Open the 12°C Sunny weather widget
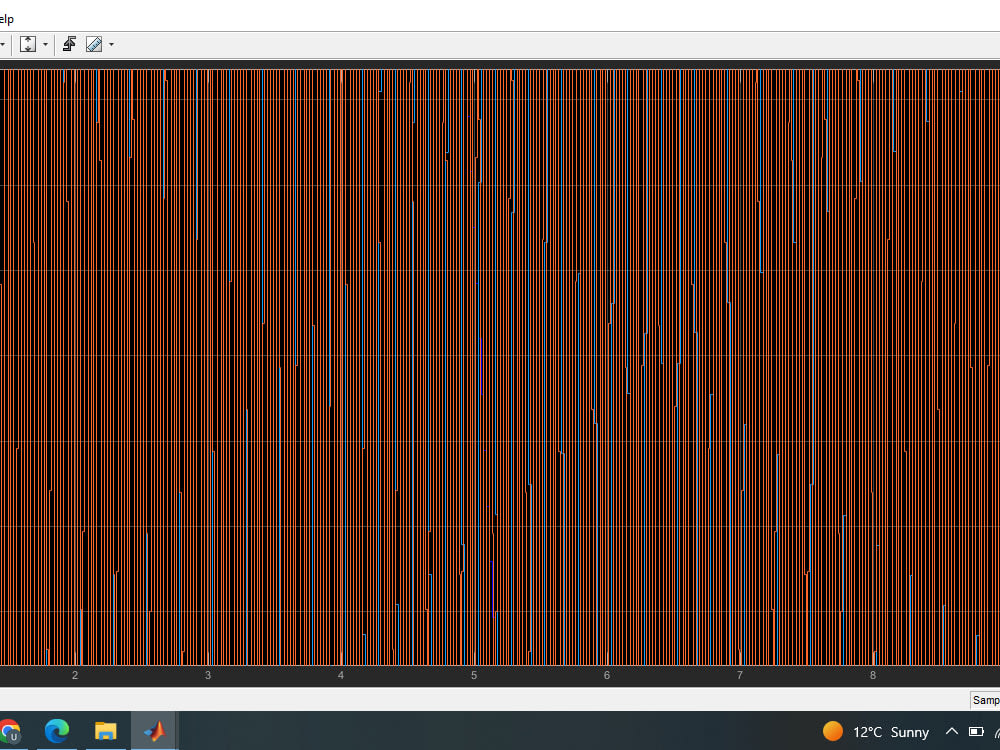This screenshot has width=1000, height=750. click(x=876, y=732)
